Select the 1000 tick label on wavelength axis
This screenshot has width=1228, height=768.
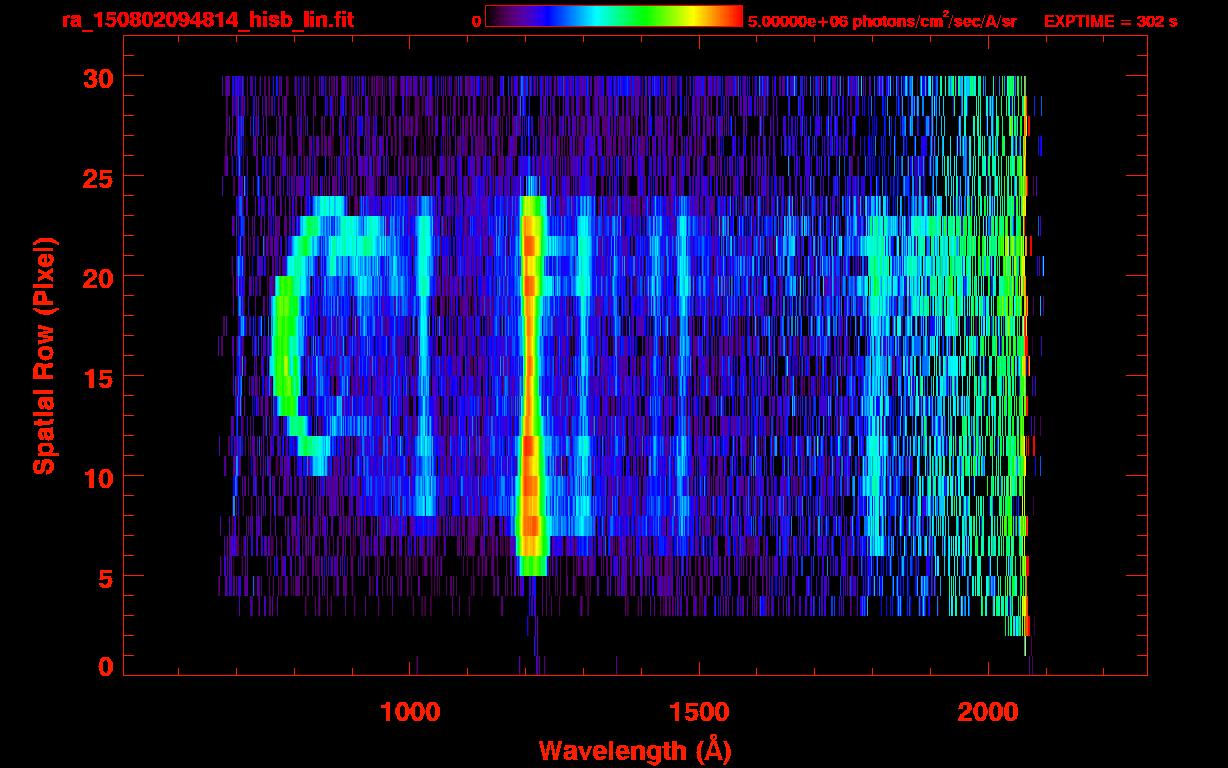pos(410,712)
